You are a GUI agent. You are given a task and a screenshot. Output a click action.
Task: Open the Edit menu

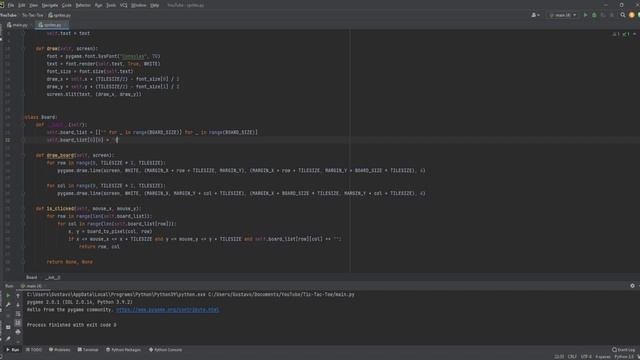(22, 5)
